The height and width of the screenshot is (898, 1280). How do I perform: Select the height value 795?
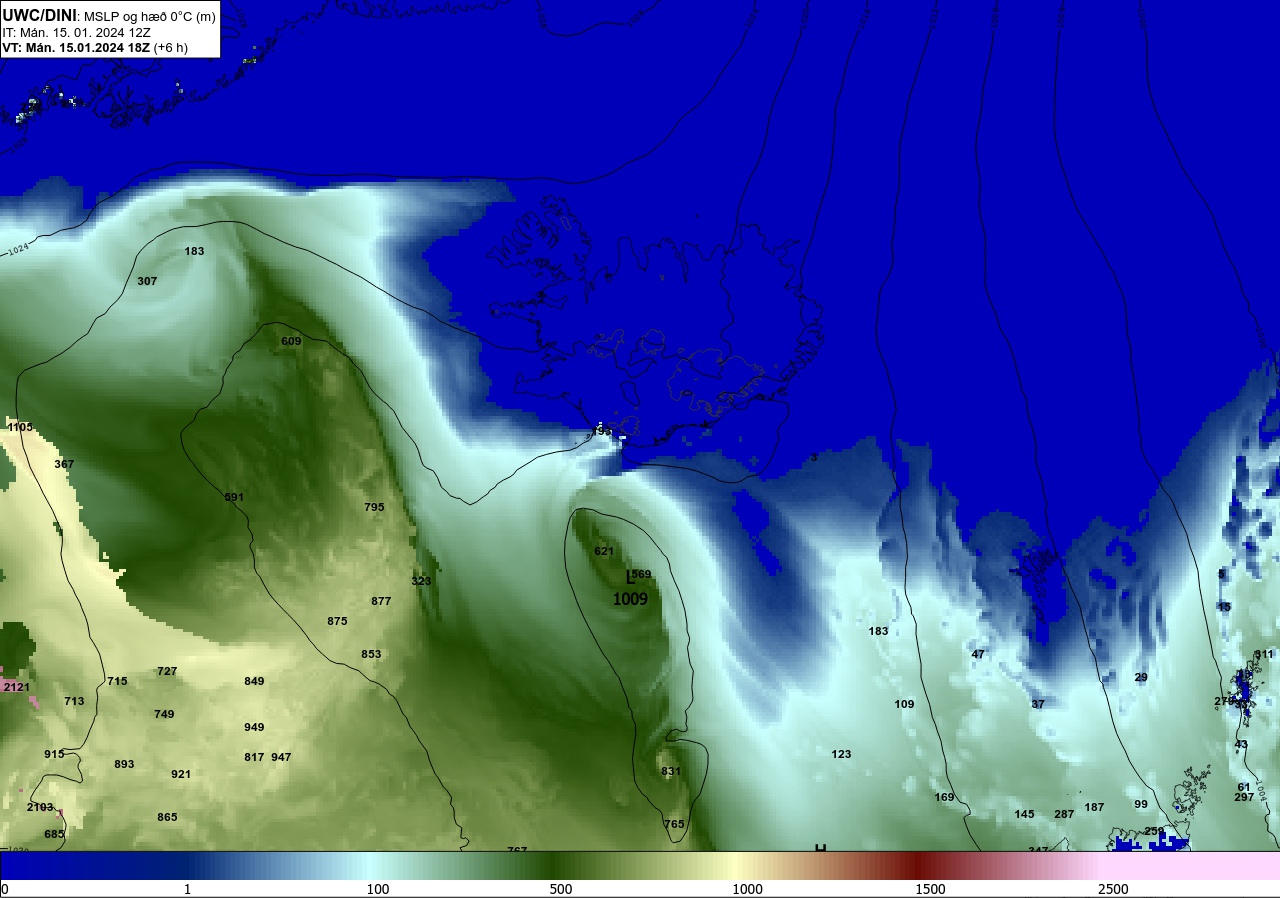(x=374, y=507)
